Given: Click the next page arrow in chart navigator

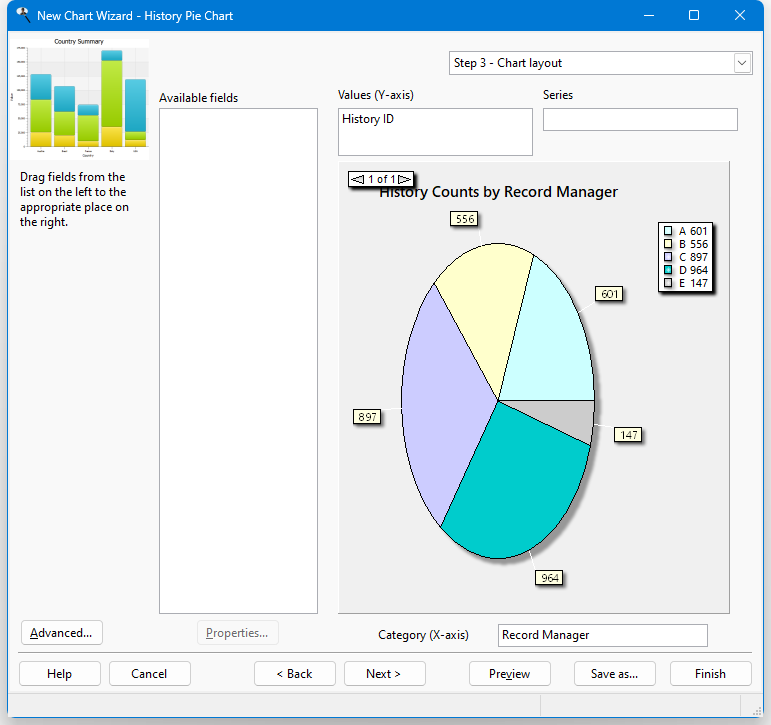Looking at the screenshot, I should (x=404, y=179).
